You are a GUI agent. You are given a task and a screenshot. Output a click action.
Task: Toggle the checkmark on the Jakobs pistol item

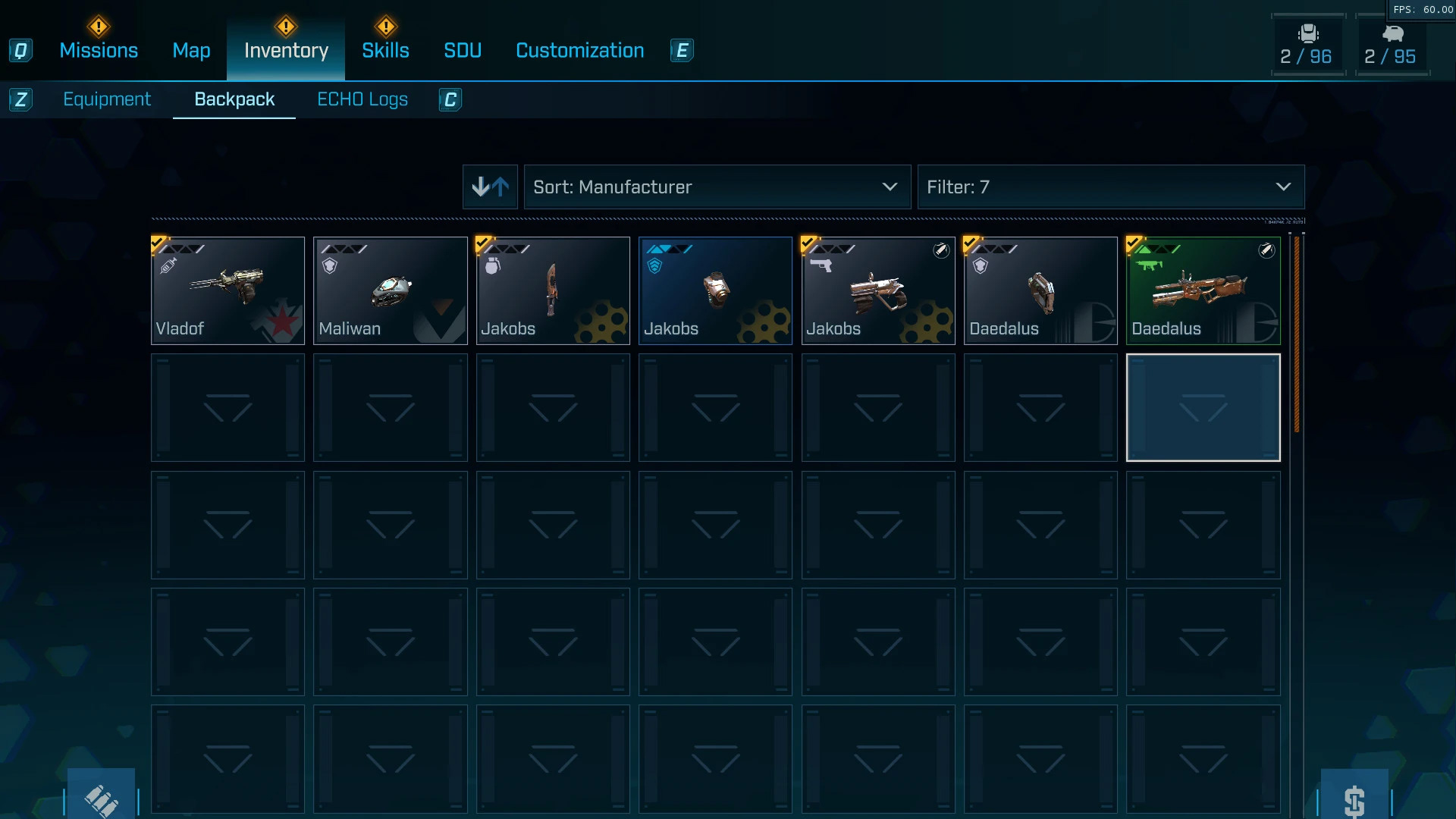(809, 244)
